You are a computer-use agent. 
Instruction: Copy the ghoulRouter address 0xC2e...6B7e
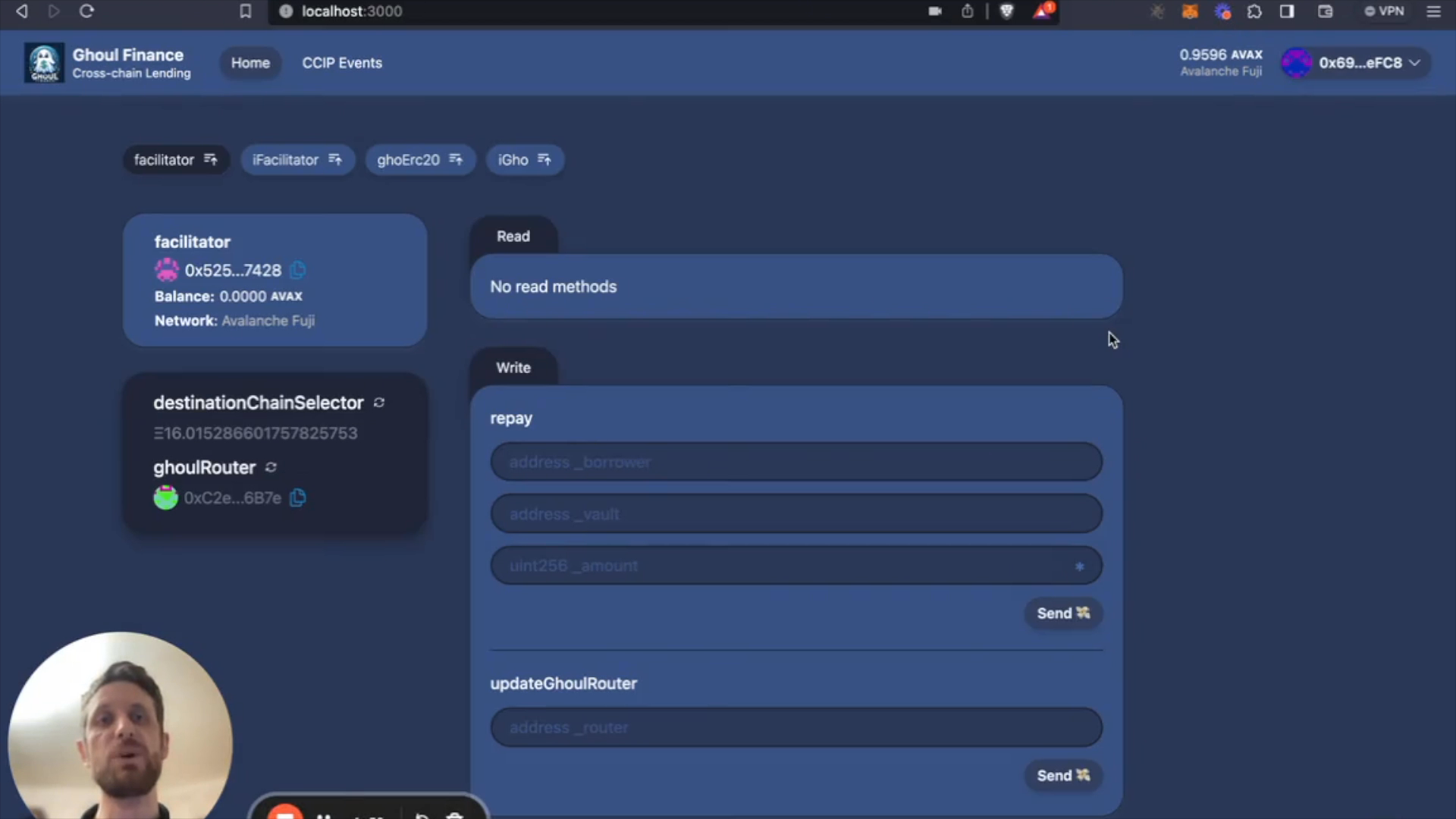298,497
